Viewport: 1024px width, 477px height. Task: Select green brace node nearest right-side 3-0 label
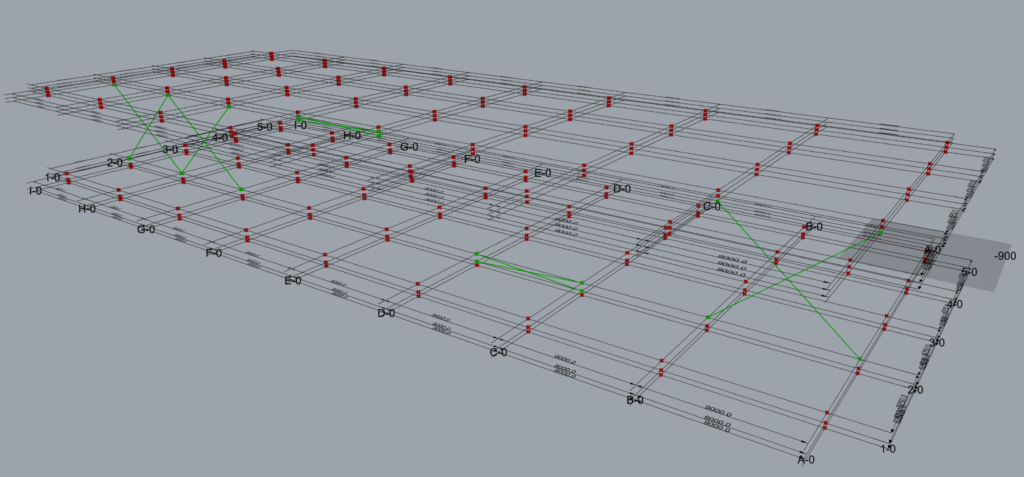point(860,358)
